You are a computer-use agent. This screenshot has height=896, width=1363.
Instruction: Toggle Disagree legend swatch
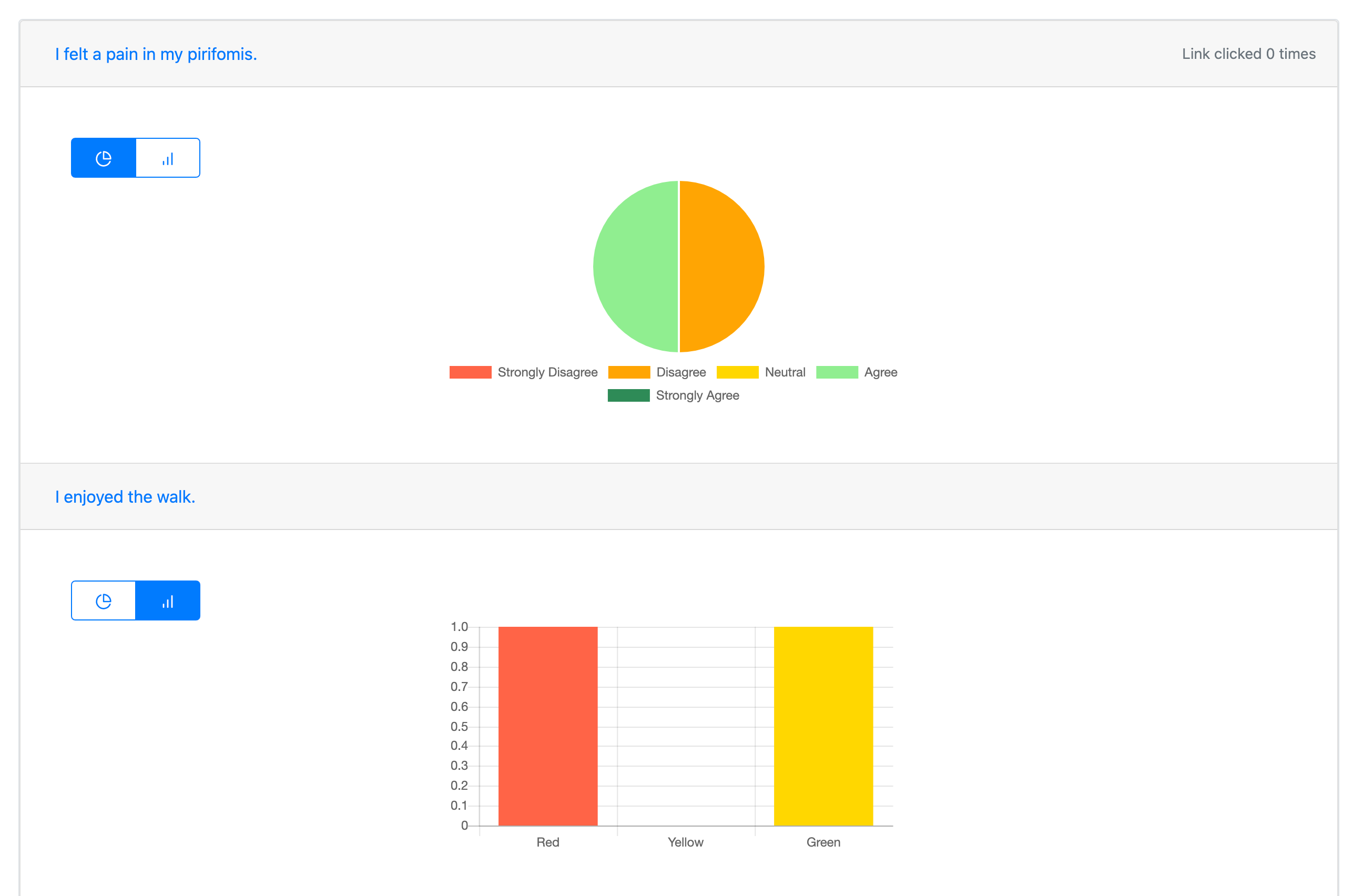tap(629, 372)
